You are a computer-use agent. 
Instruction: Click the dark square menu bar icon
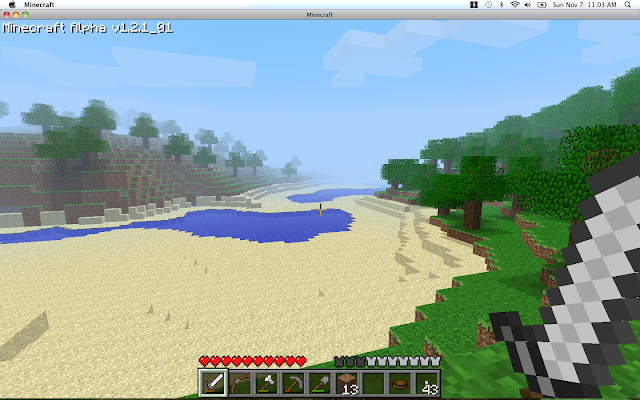[x=474, y=4]
